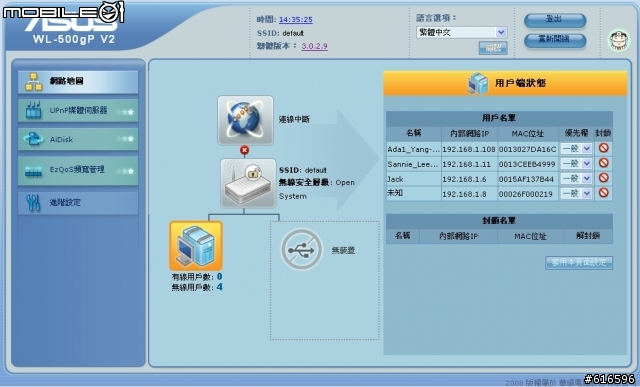
Task: Click the logout button (登出)
Action: pyautogui.click(x=555, y=20)
